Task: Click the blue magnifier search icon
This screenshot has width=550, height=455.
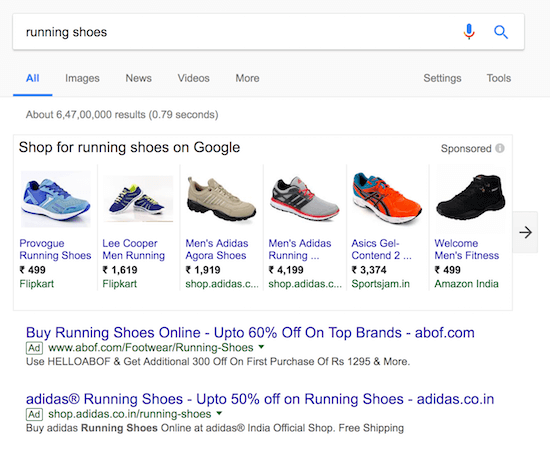Action: coord(501,32)
